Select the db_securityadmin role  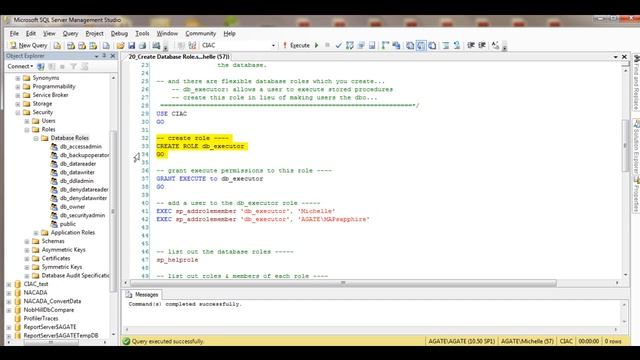[x=82, y=215]
